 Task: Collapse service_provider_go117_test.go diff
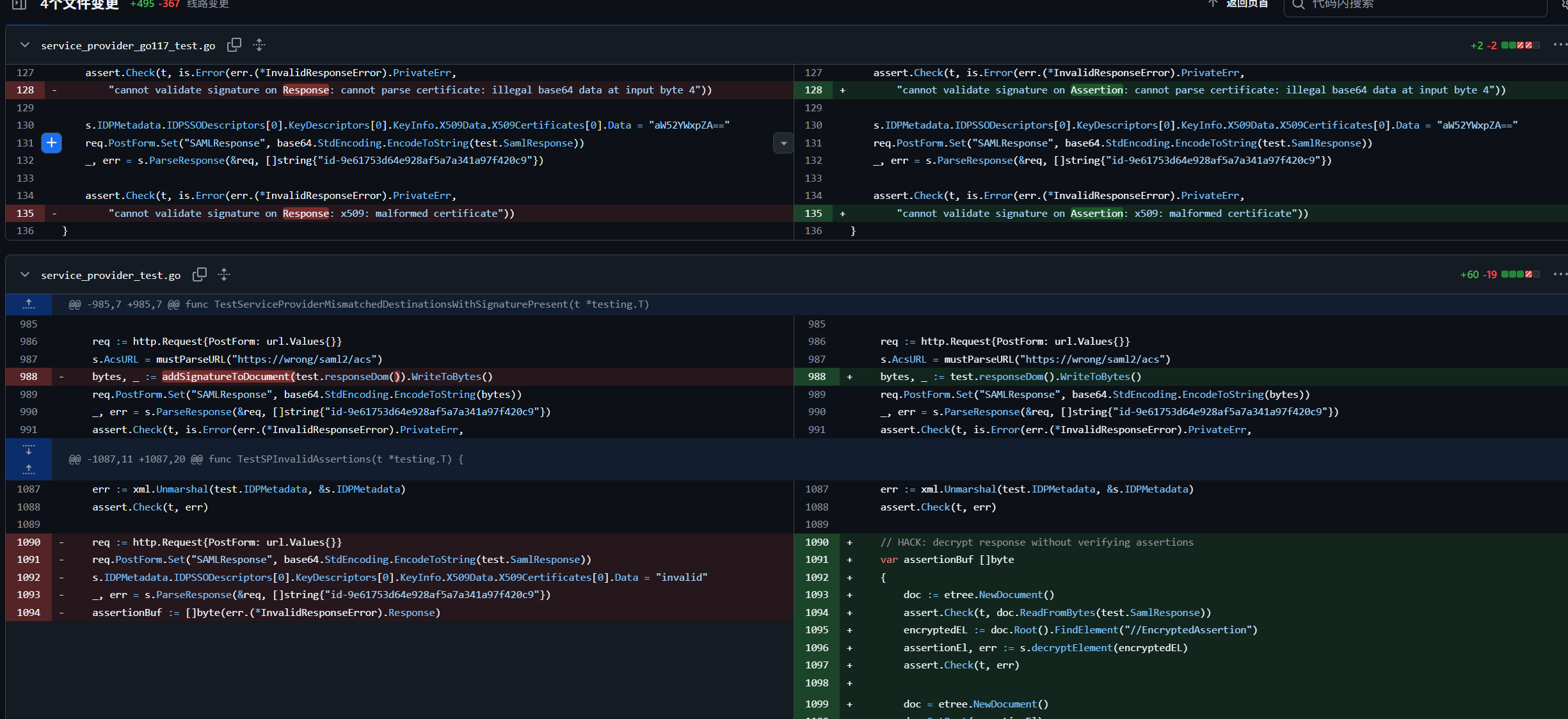point(25,45)
